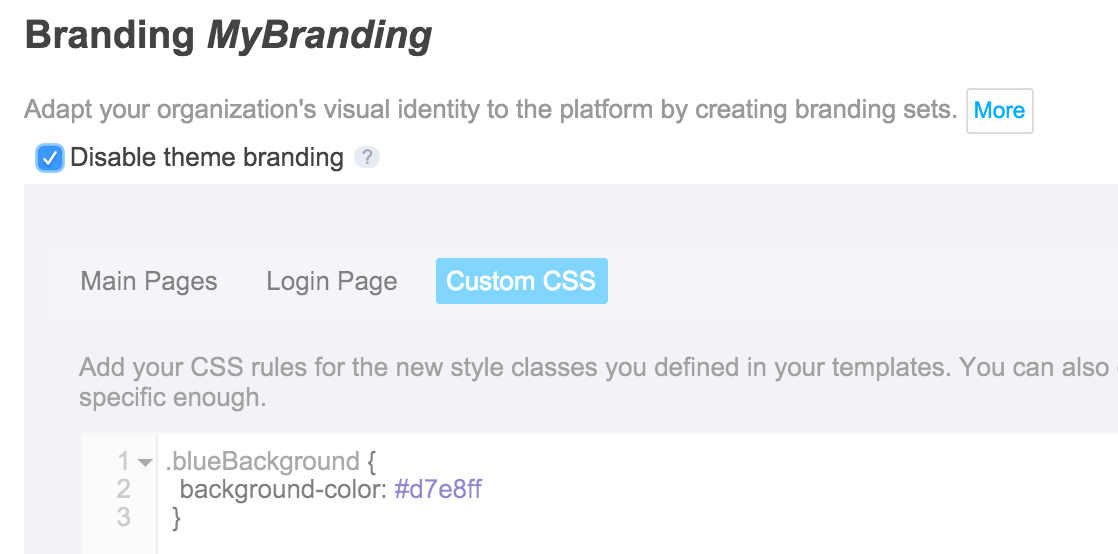Viewport: 1118px width, 554px height.
Task: Click the 'Adapt your organization's visual identity' description
Action: coord(491,110)
